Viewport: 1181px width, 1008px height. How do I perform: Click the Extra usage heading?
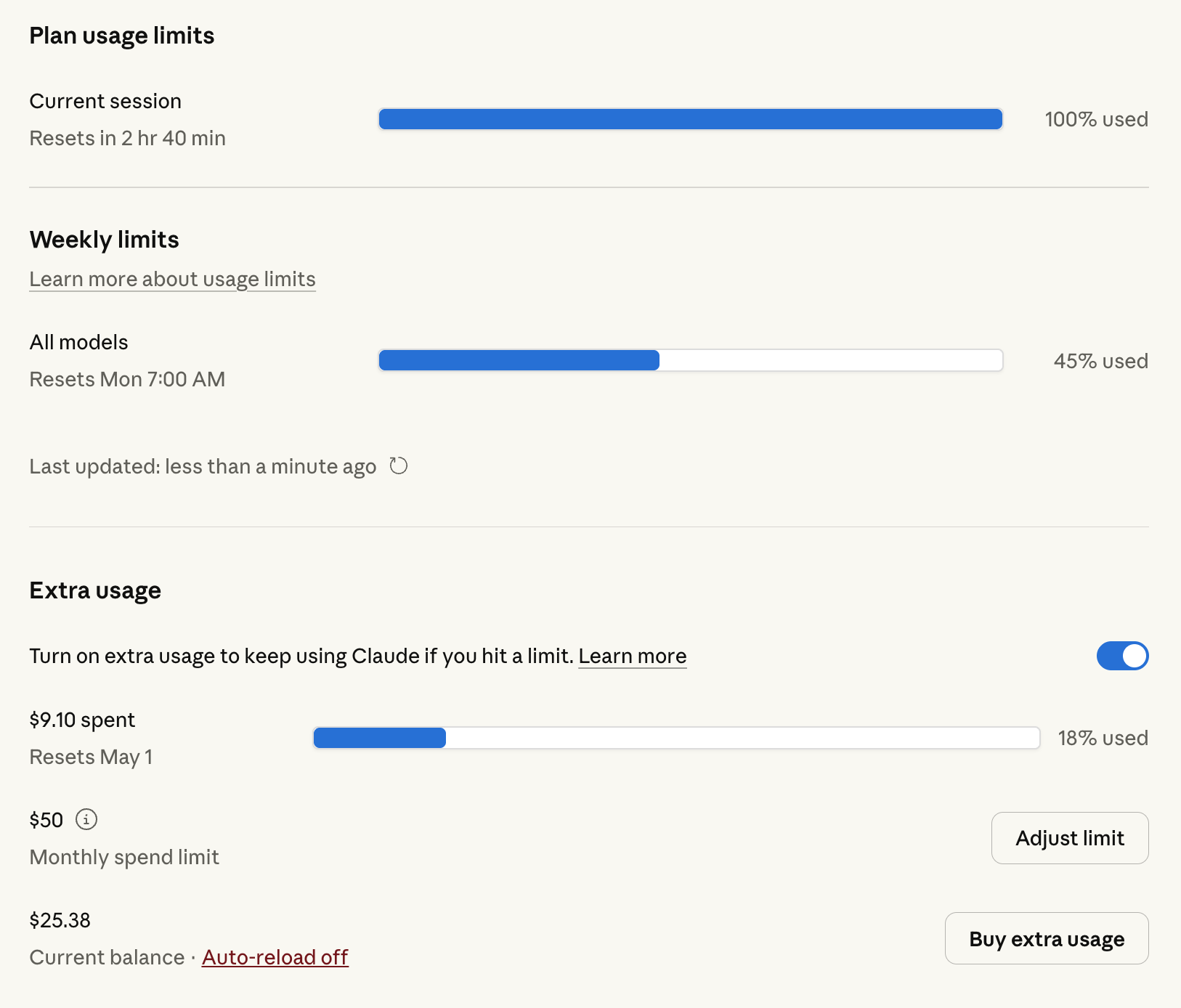click(95, 590)
